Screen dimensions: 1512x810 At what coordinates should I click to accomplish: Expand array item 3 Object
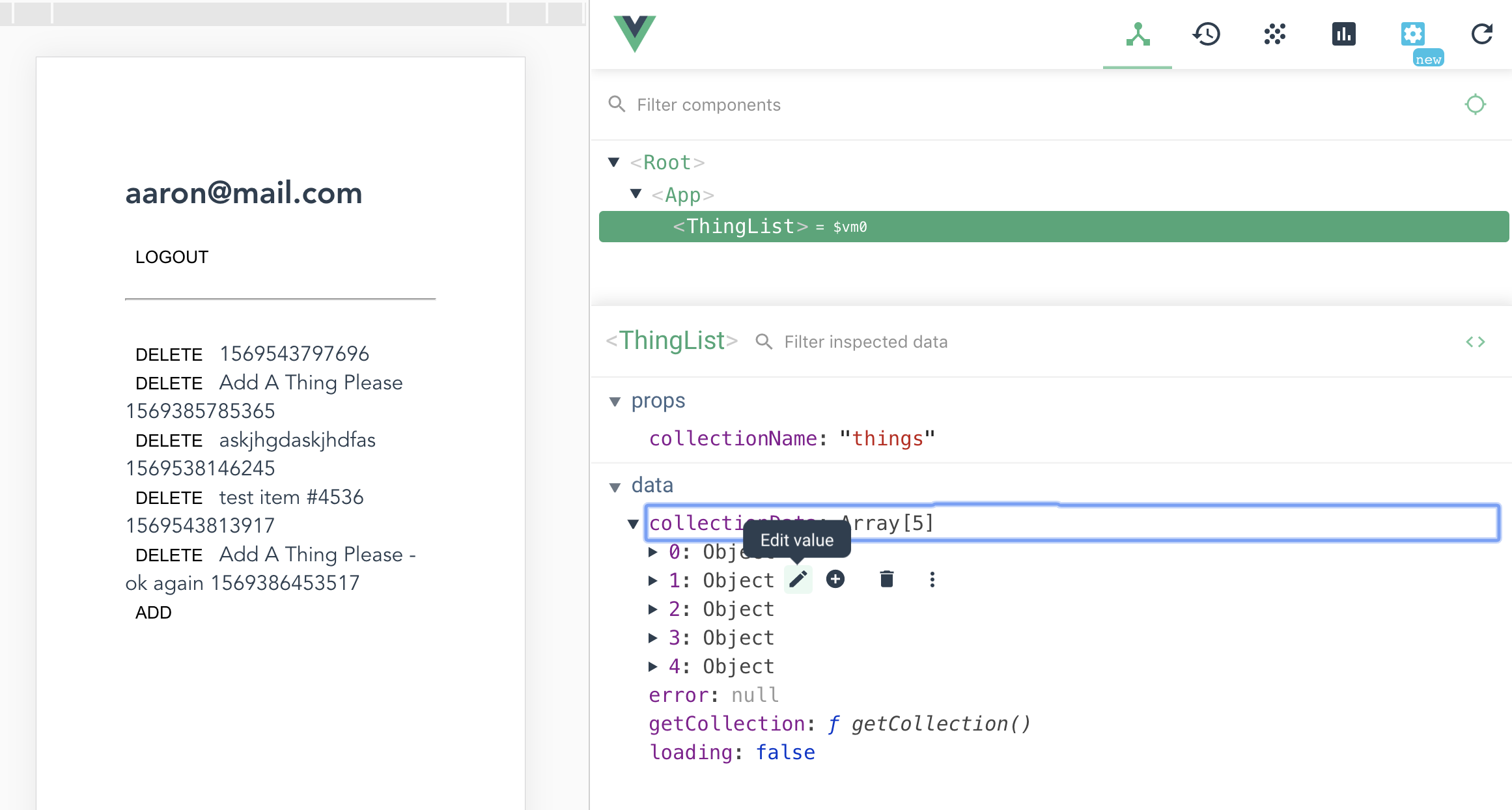[652, 637]
